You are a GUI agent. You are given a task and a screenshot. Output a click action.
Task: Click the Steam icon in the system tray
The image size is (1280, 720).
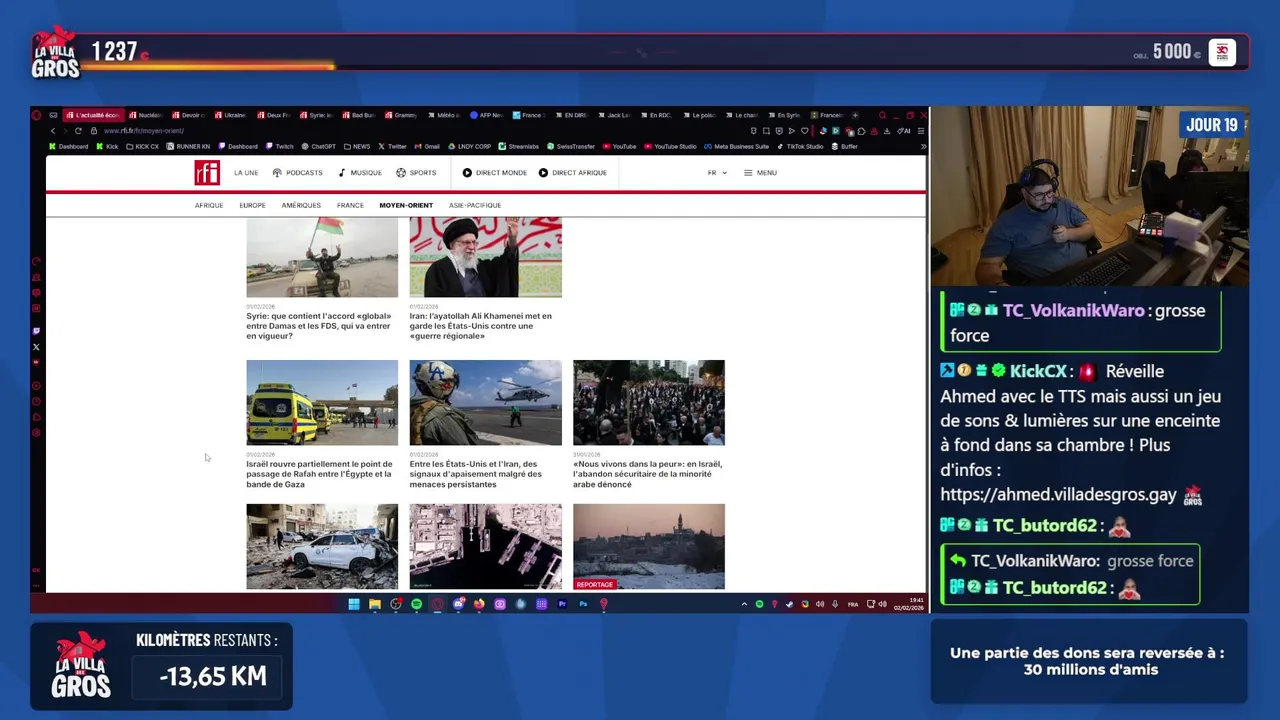click(789, 604)
